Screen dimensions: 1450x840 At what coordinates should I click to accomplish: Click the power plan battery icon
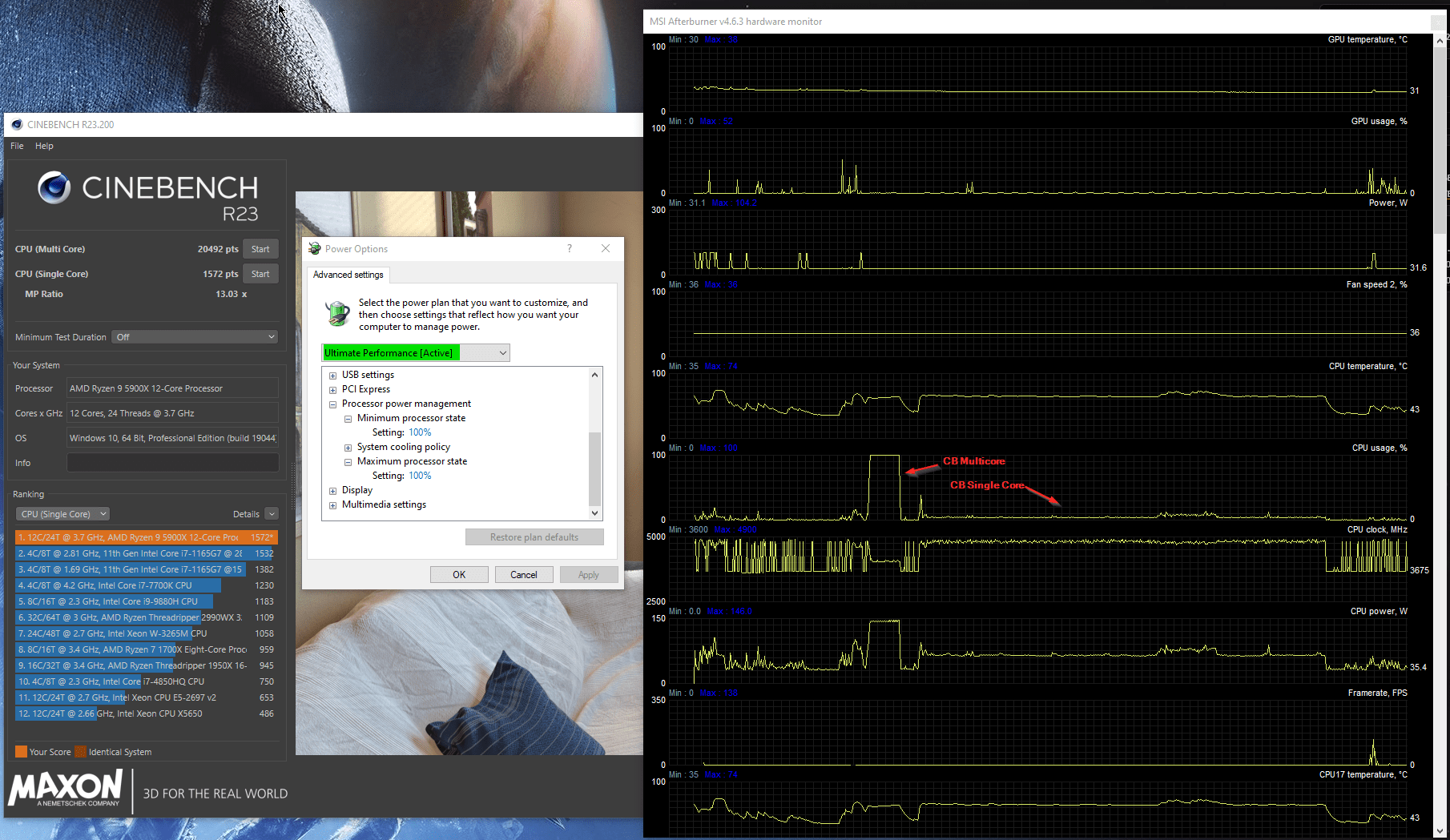337,313
